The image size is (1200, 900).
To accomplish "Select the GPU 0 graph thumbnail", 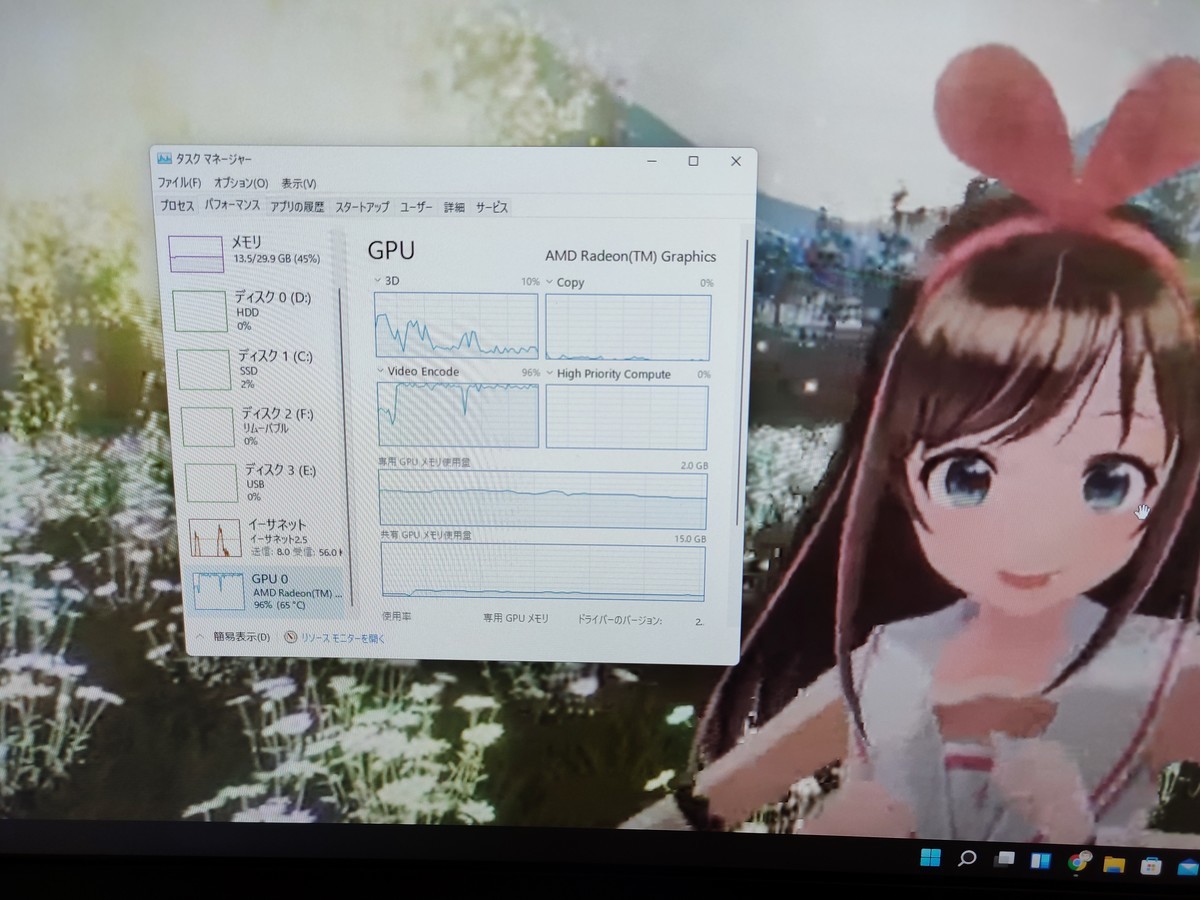I will coord(219,591).
